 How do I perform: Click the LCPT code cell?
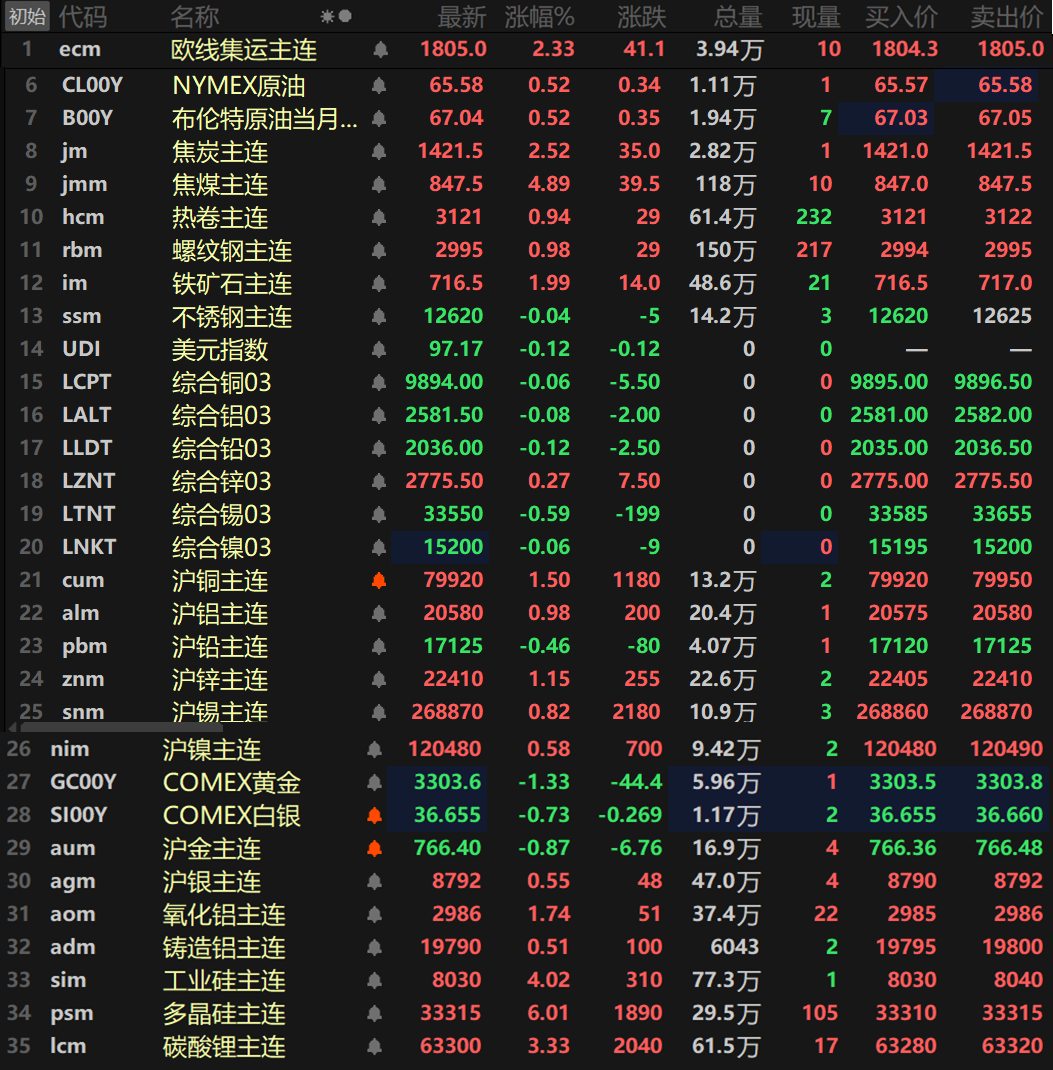[87, 382]
